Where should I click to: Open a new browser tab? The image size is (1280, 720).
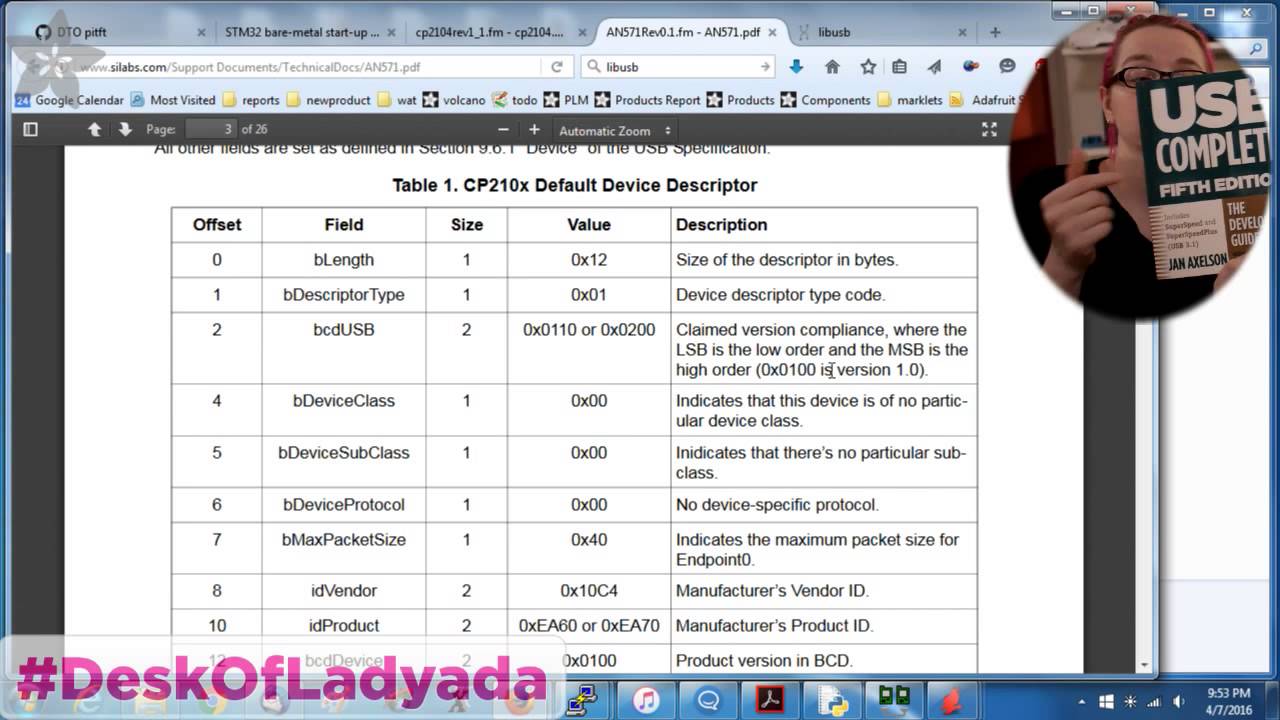click(995, 32)
